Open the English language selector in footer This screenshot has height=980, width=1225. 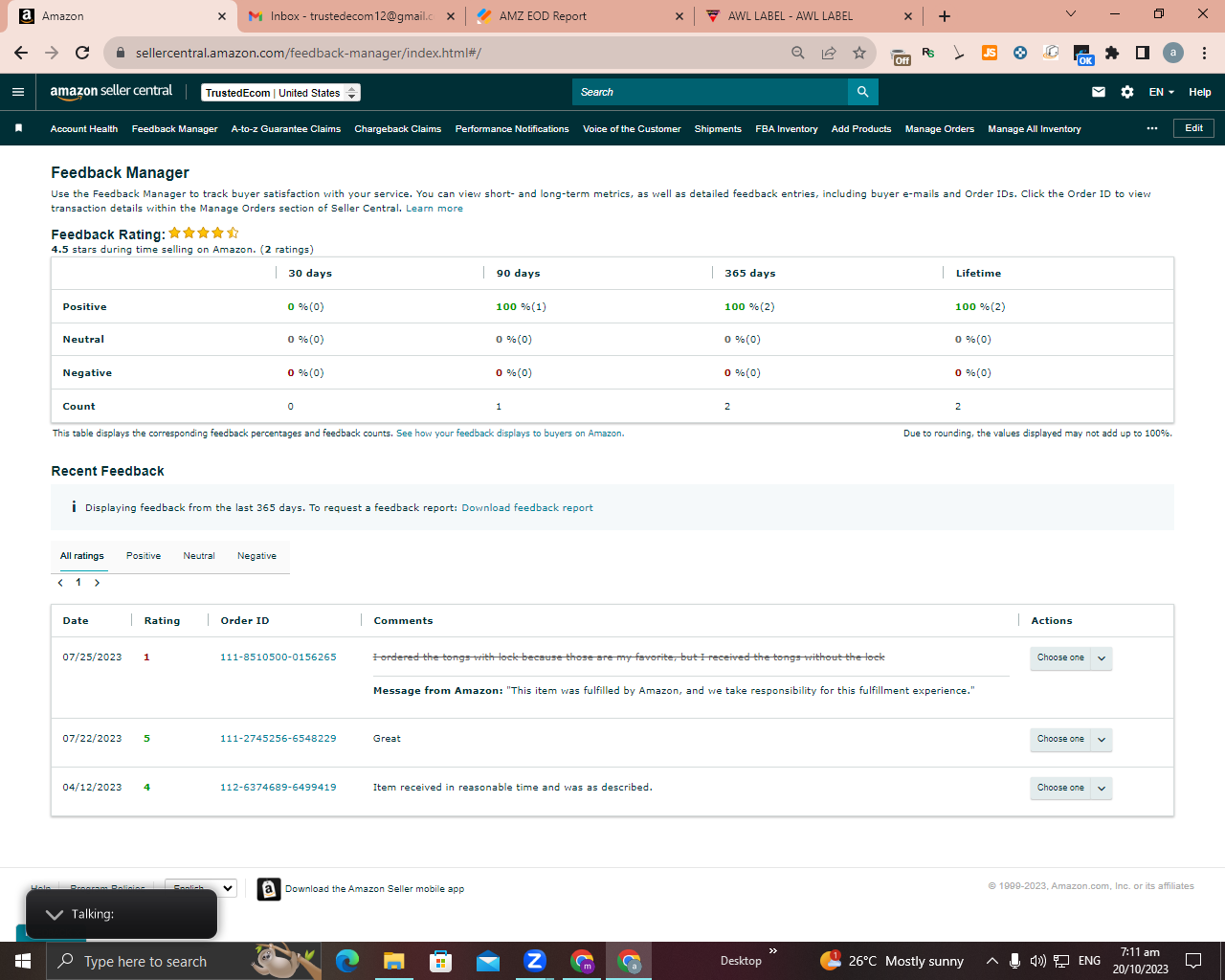pos(201,888)
